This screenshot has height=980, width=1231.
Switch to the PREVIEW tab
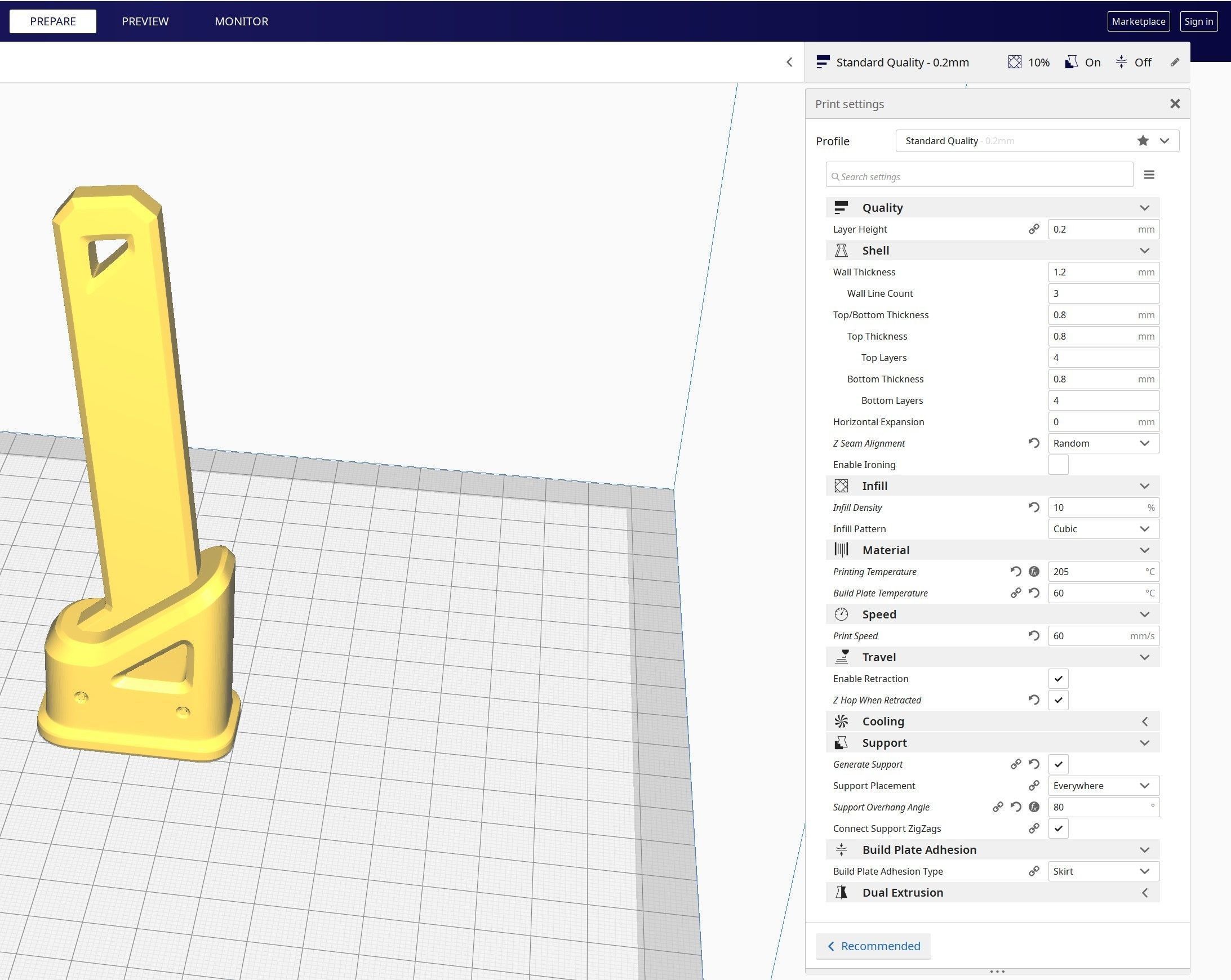[x=145, y=21]
